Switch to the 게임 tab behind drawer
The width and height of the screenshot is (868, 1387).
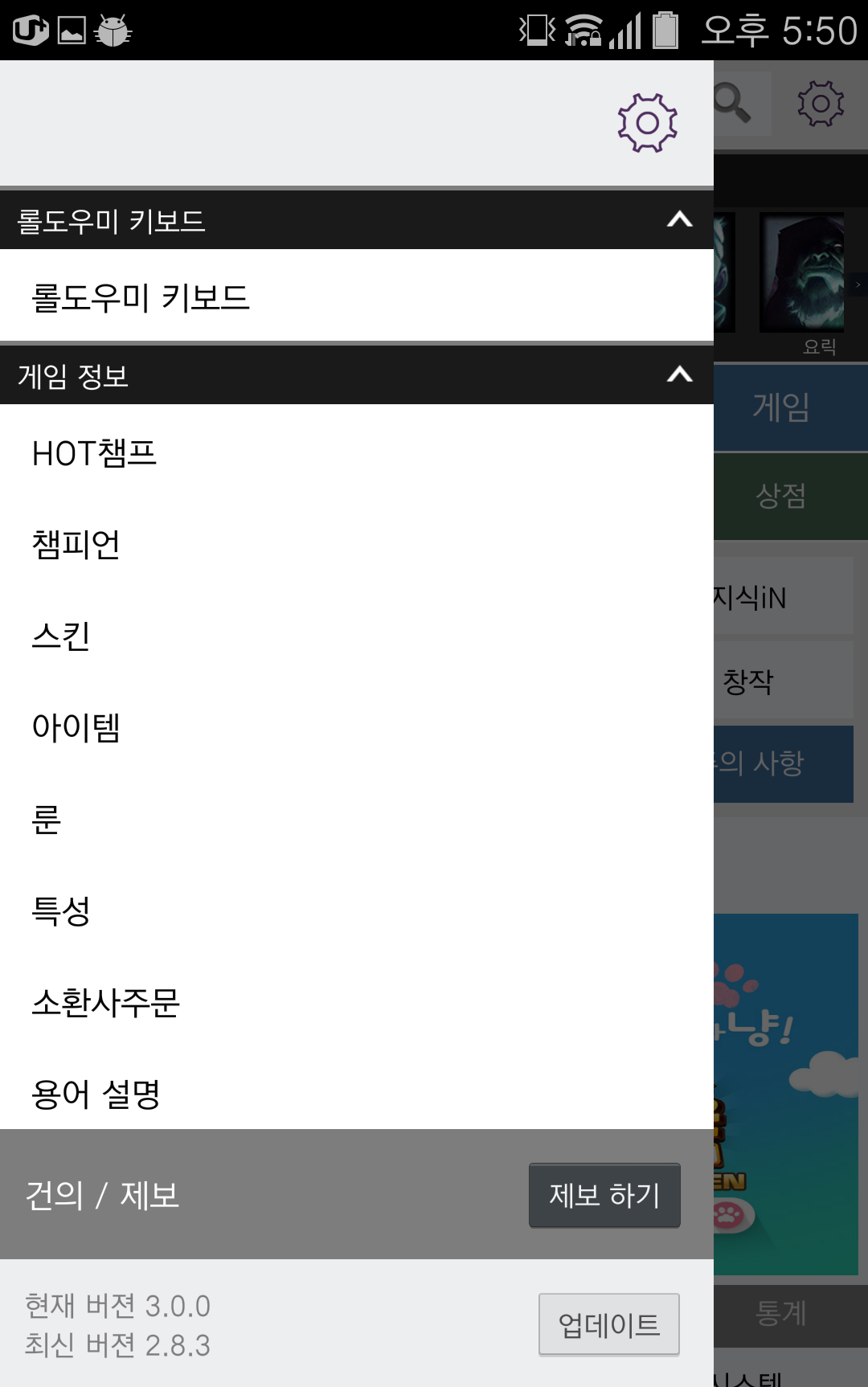(791, 407)
